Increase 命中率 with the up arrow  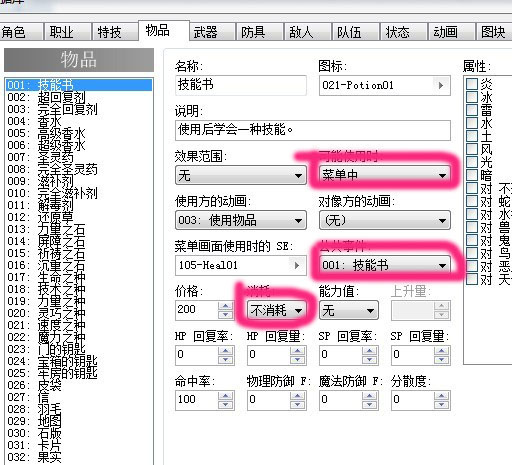click(226, 396)
